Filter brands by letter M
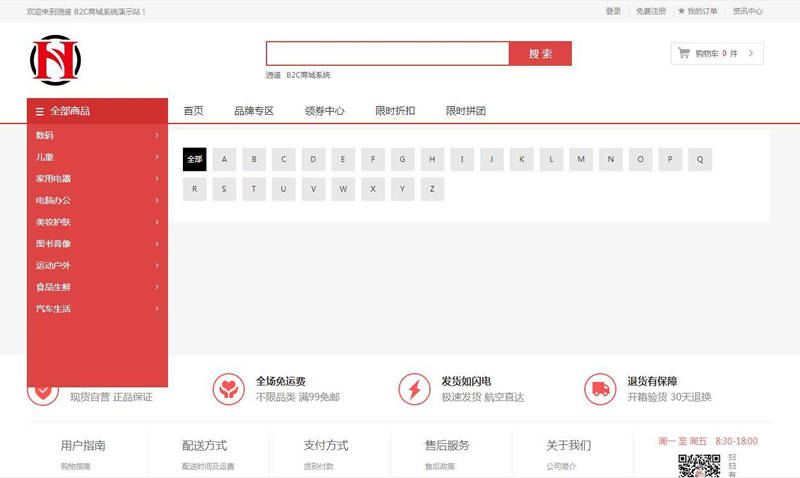Viewport: 800px width, 478px height. [581, 159]
